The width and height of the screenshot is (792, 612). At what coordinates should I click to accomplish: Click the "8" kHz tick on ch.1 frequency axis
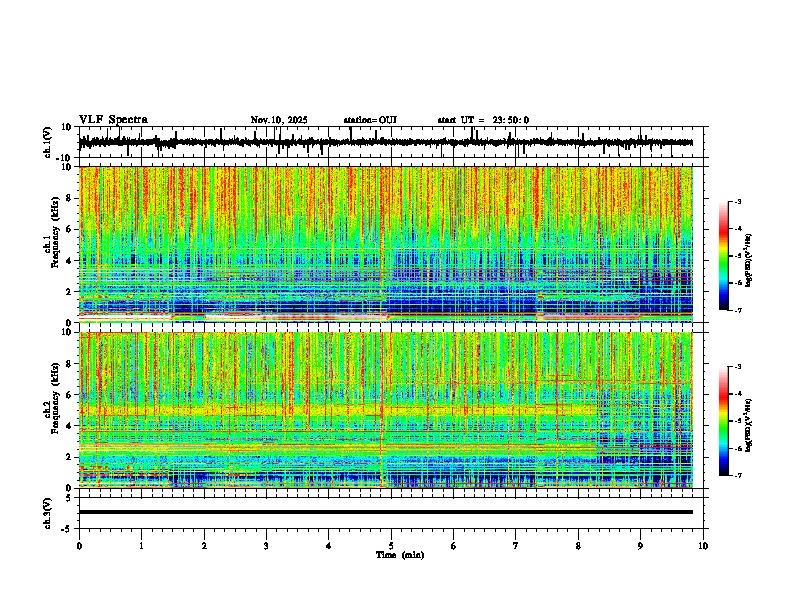pyautogui.click(x=69, y=198)
